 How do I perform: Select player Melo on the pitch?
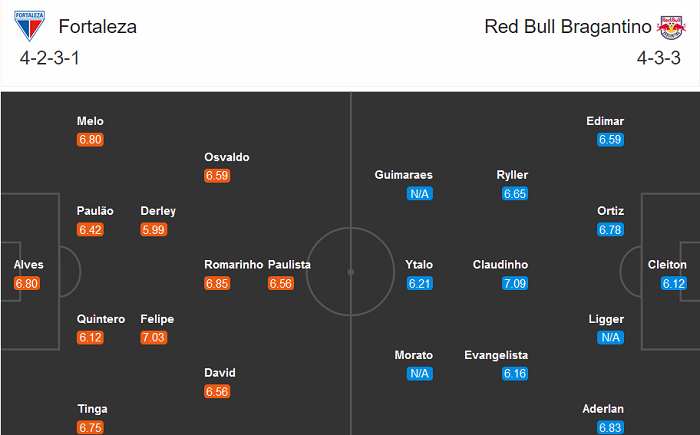click(90, 121)
